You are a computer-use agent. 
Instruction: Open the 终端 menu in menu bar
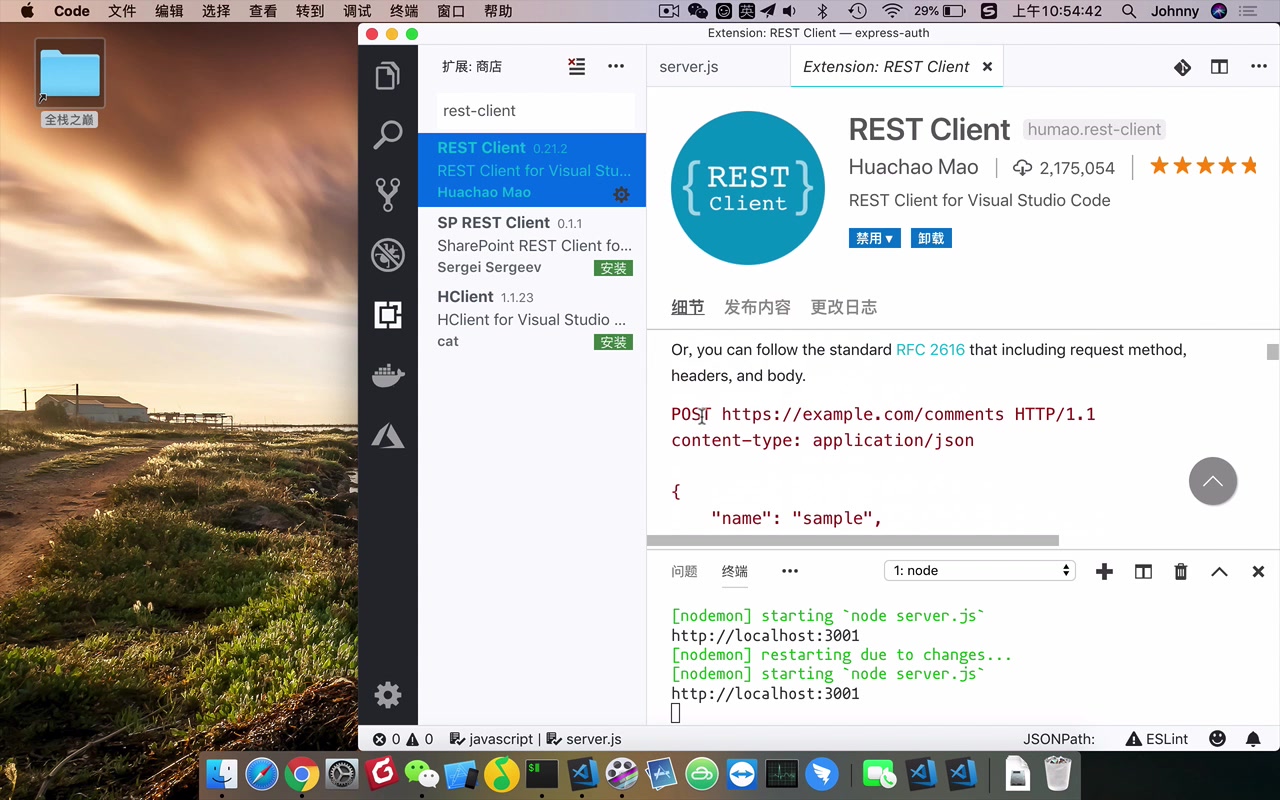pos(404,11)
